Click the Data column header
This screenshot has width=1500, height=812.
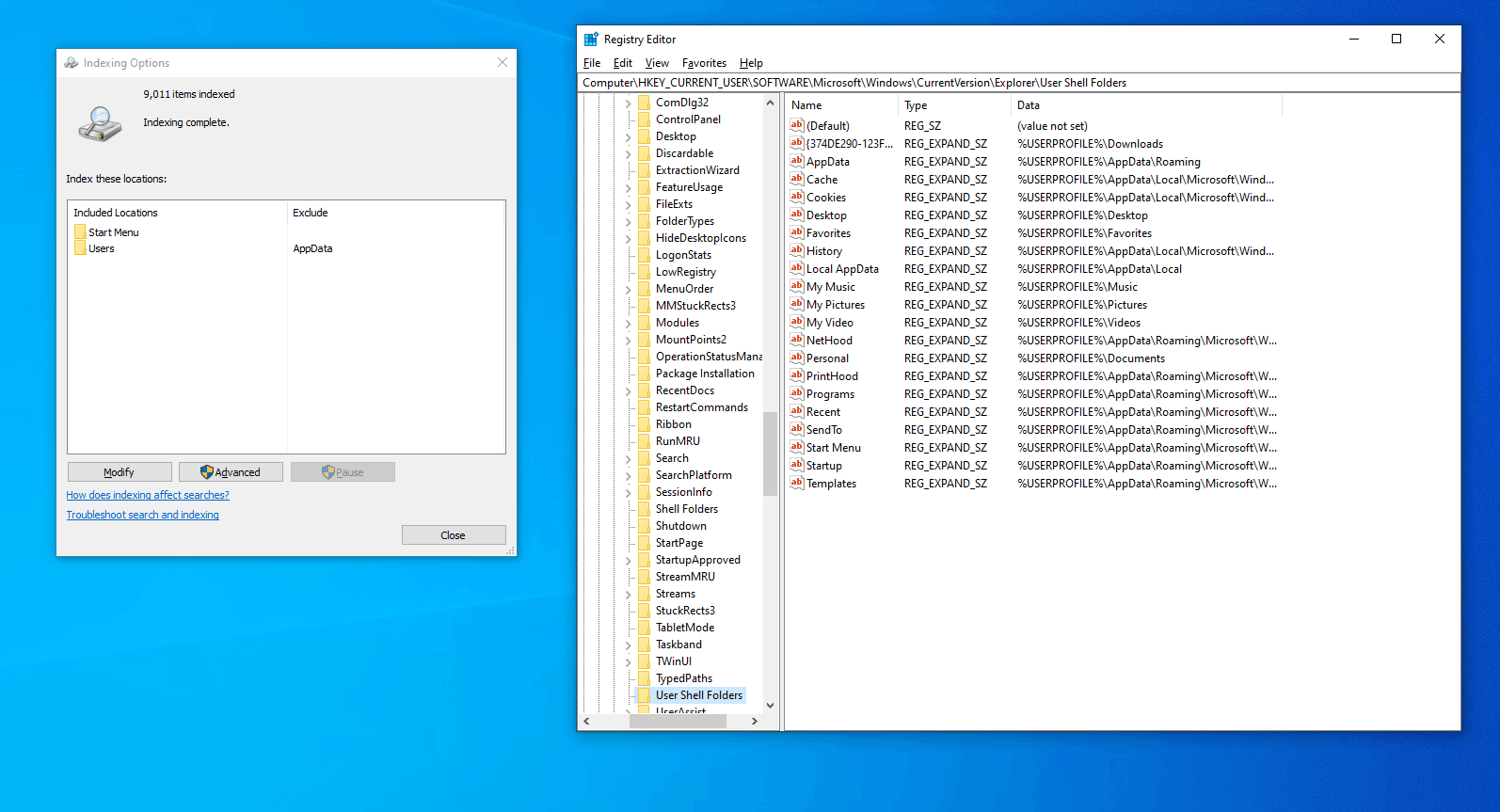1146,105
